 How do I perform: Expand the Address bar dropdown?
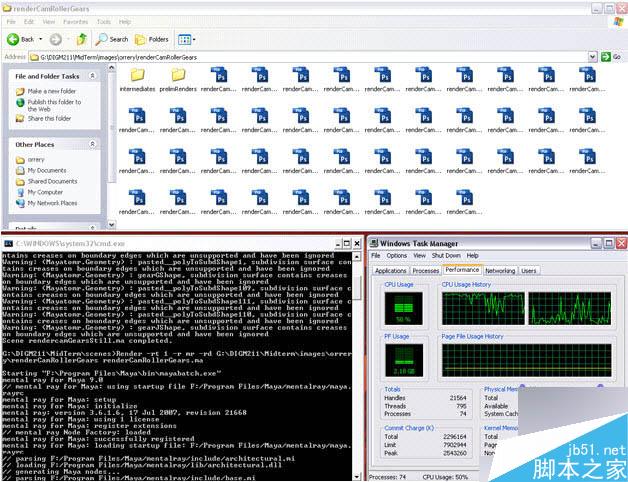tap(592, 57)
